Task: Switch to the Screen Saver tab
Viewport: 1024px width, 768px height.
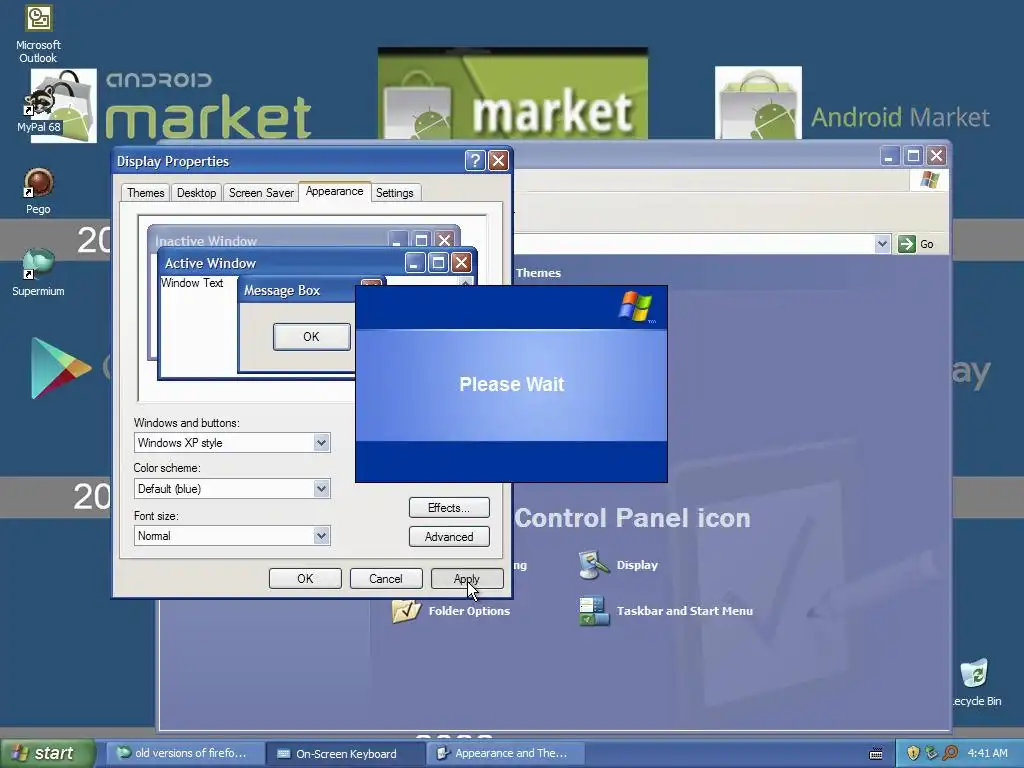Action: [261, 193]
